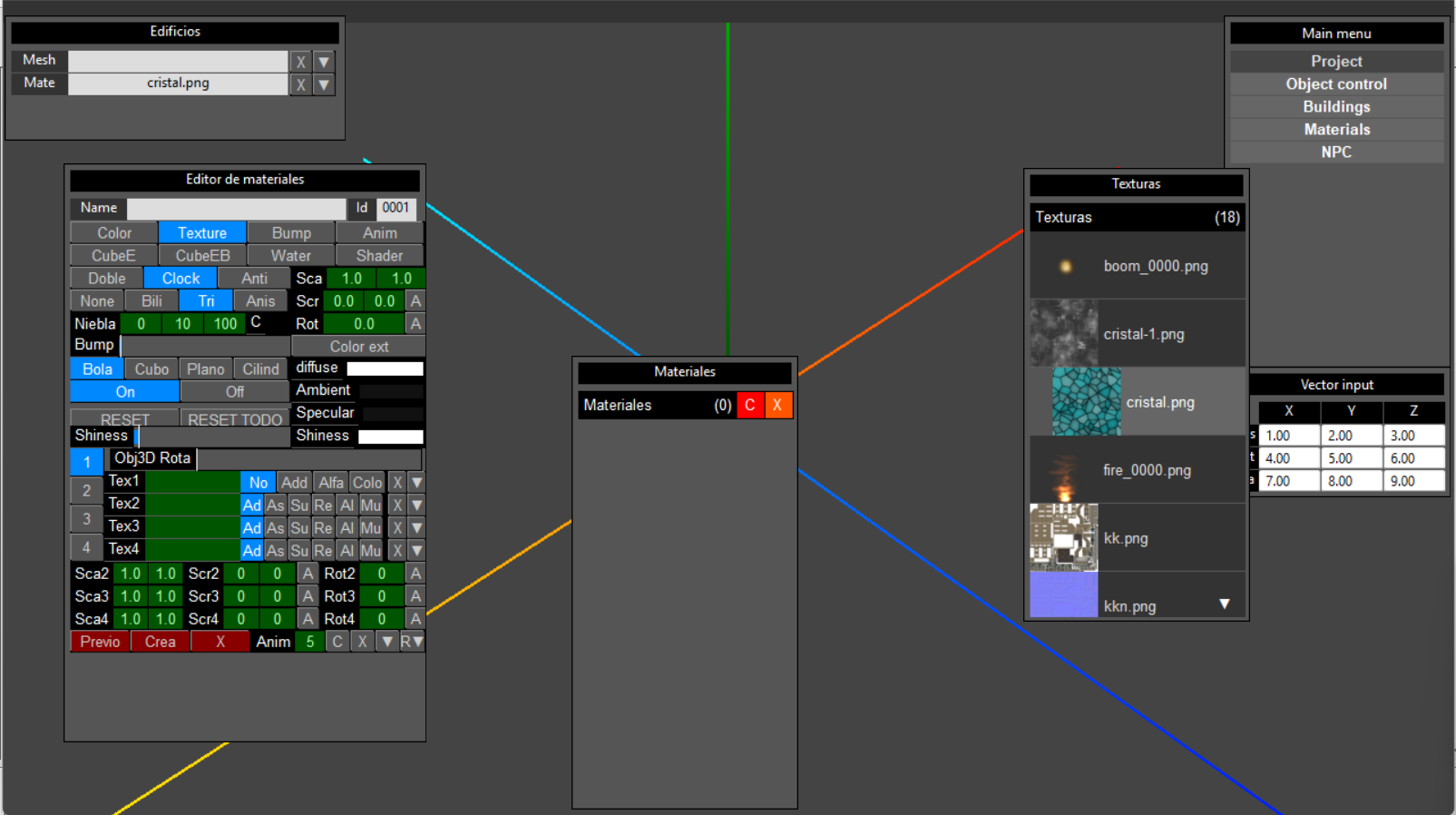Open the Mesh dropdown arrow
Viewport: 1456px width, 815px height.
click(324, 62)
